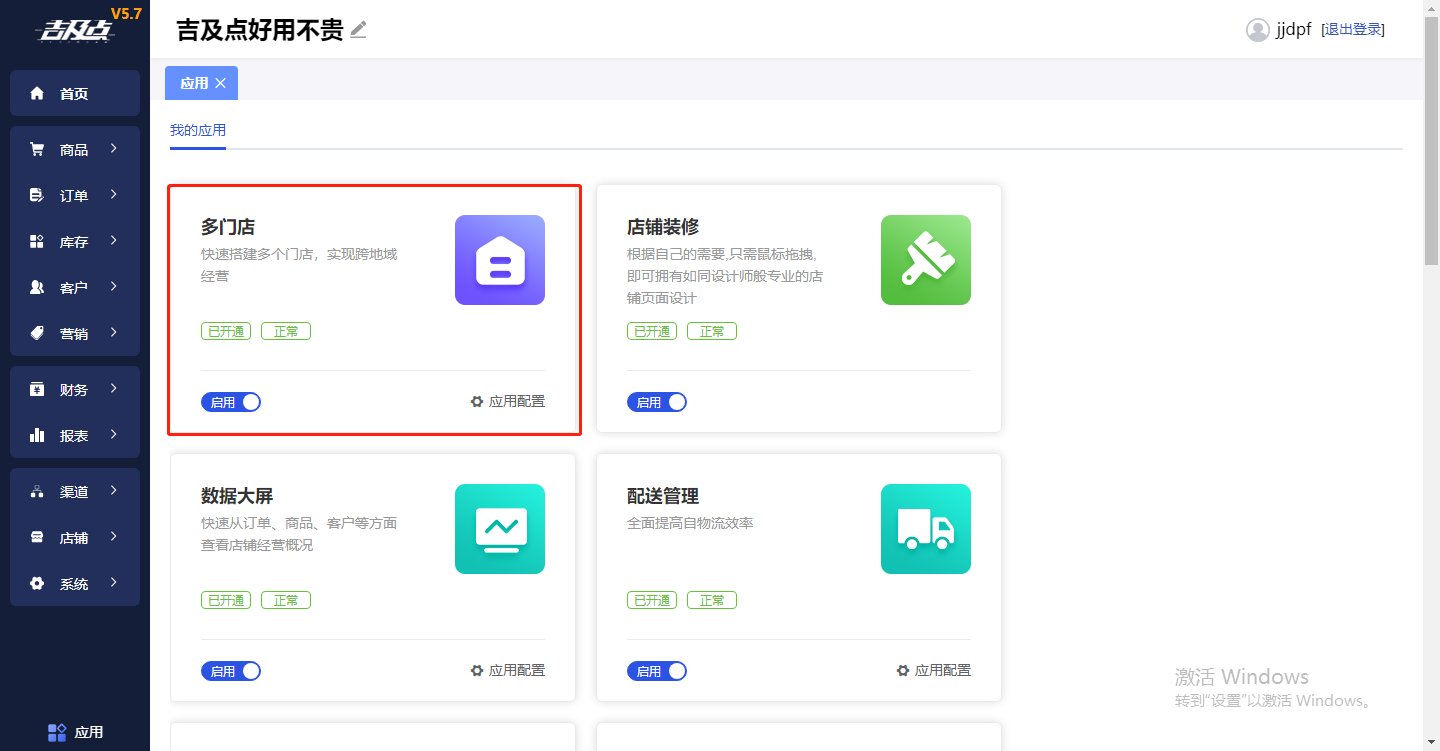Toggle the 启用 switch for 店铺装修
The height and width of the screenshot is (751, 1440).
click(657, 402)
